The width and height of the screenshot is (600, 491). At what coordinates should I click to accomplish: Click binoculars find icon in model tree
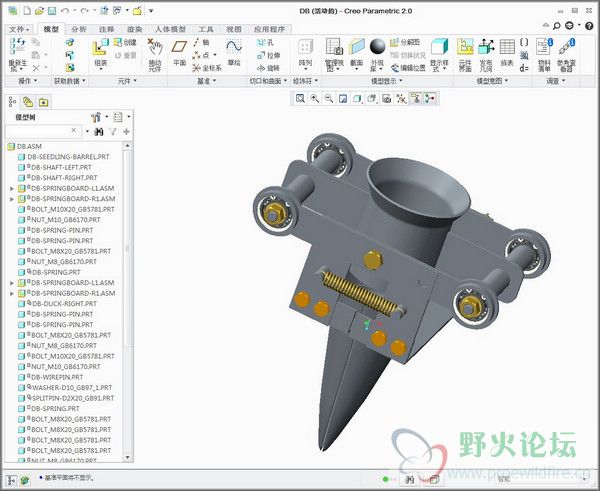99,132
